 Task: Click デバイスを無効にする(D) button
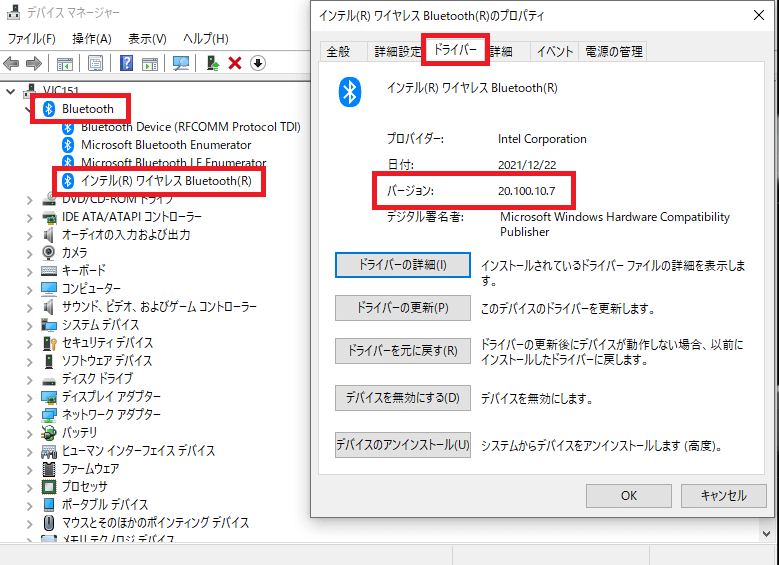coord(402,398)
